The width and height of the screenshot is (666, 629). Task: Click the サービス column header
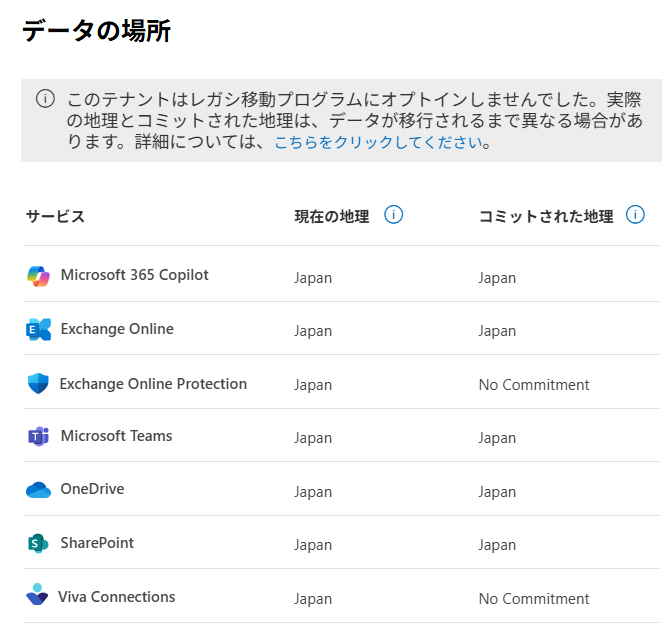click(x=55, y=216)
